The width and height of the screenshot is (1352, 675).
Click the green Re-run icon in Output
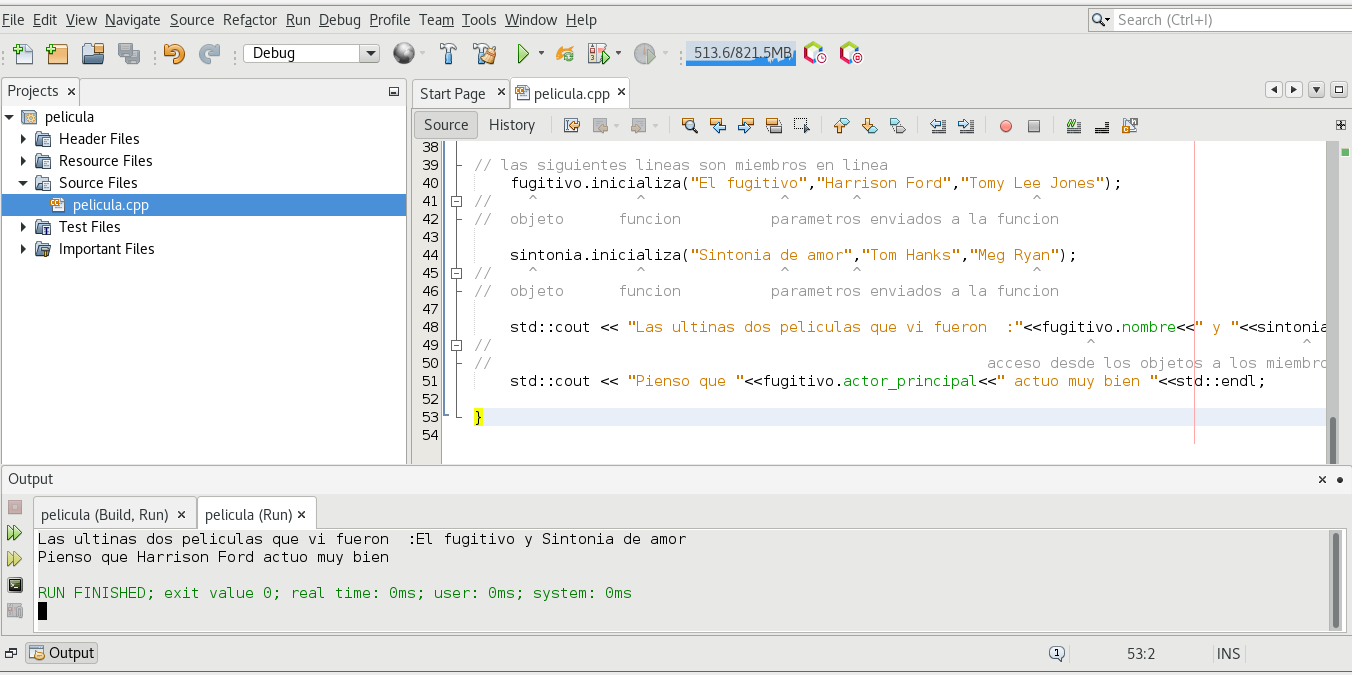15,533
